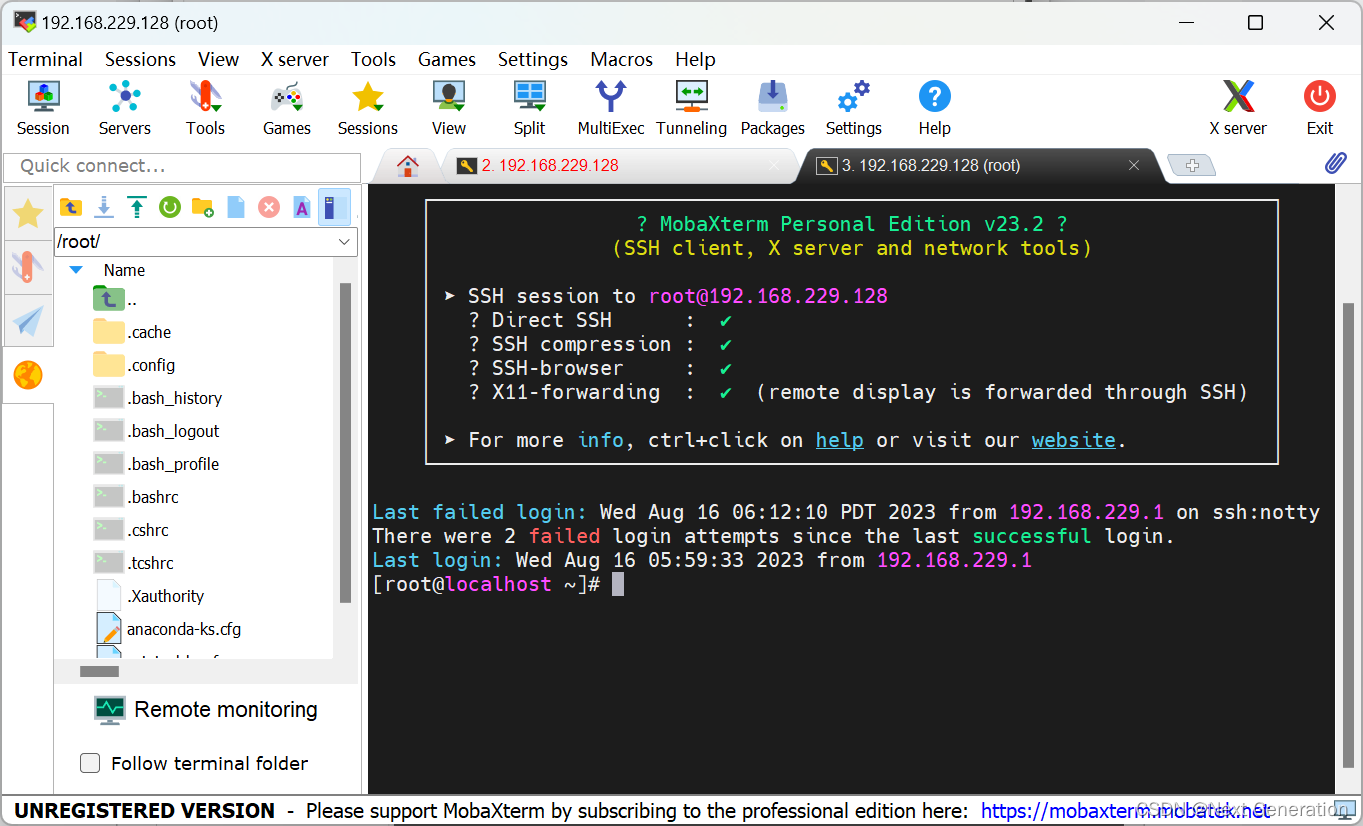
Task: Open a new session tab with plus button
Action: (x=1191, y=165)
